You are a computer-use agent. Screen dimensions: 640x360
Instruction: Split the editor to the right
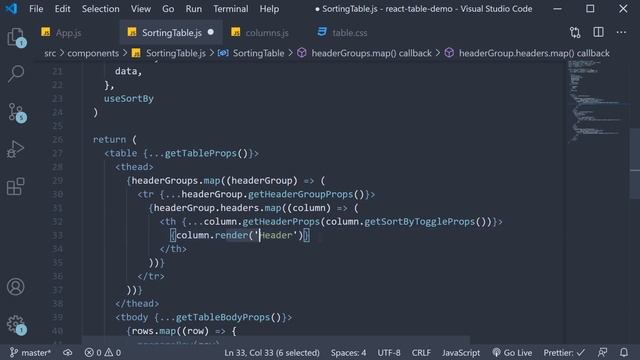[598, 32]
